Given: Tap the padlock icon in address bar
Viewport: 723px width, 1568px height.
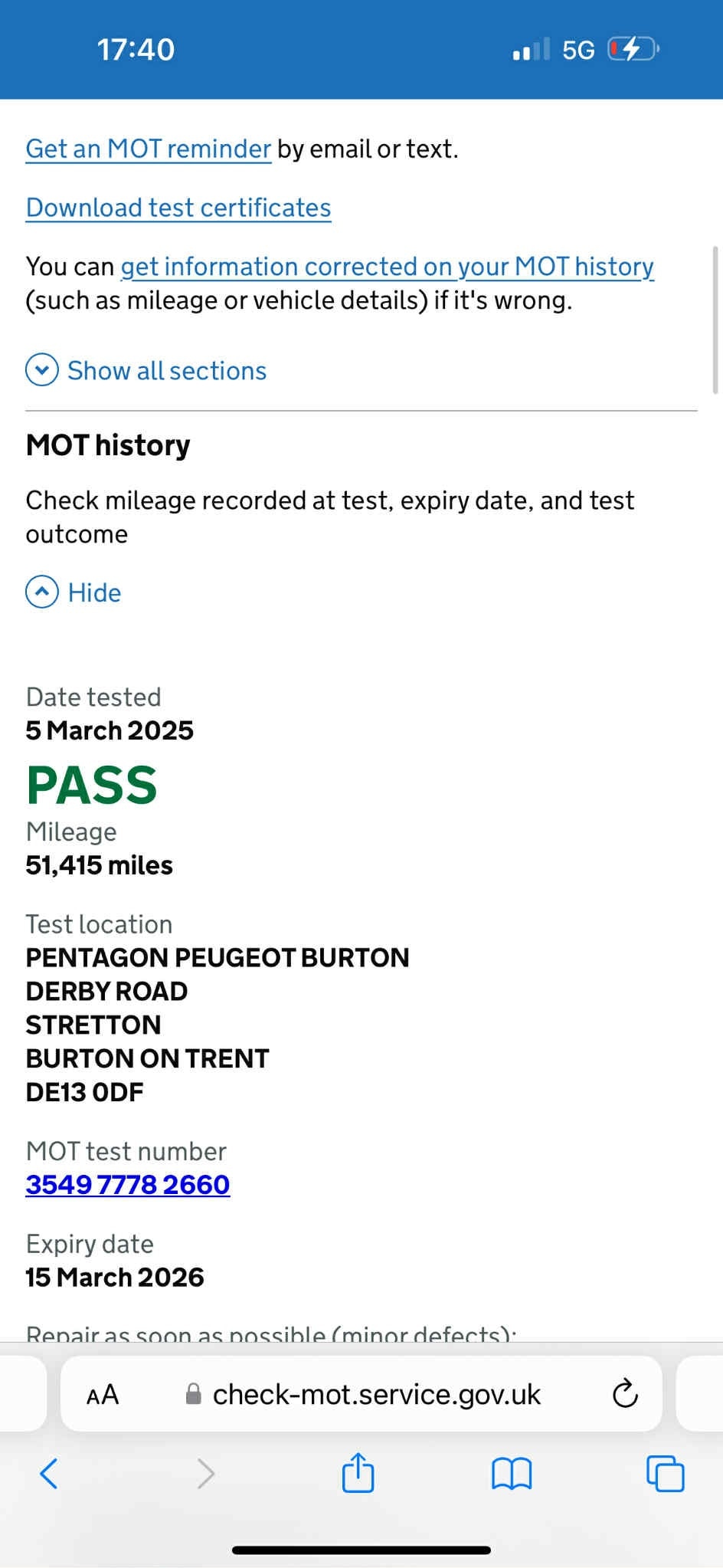Looking at the screenshot, I should (194, 1394).
